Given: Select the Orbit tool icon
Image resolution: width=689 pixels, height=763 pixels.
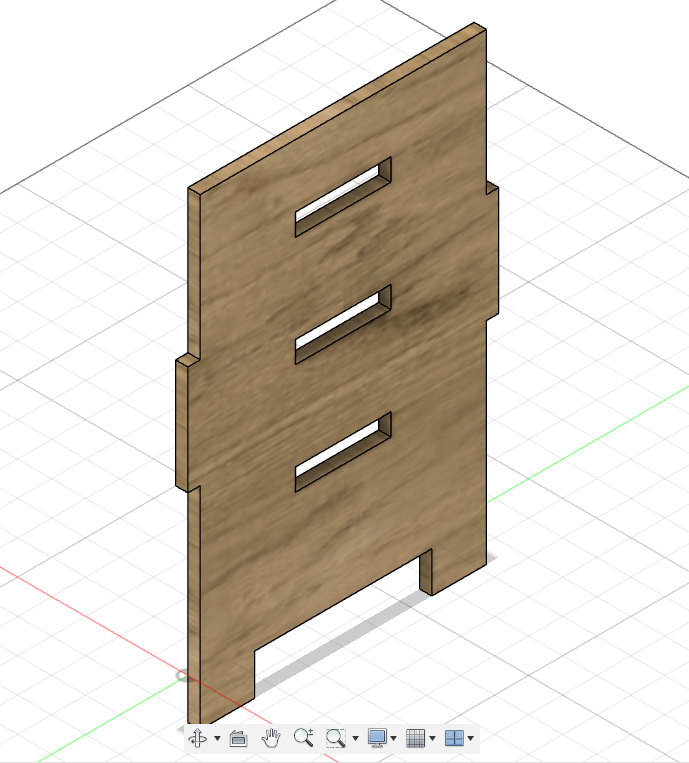Looking at the screenshot, I should [198, 738].
